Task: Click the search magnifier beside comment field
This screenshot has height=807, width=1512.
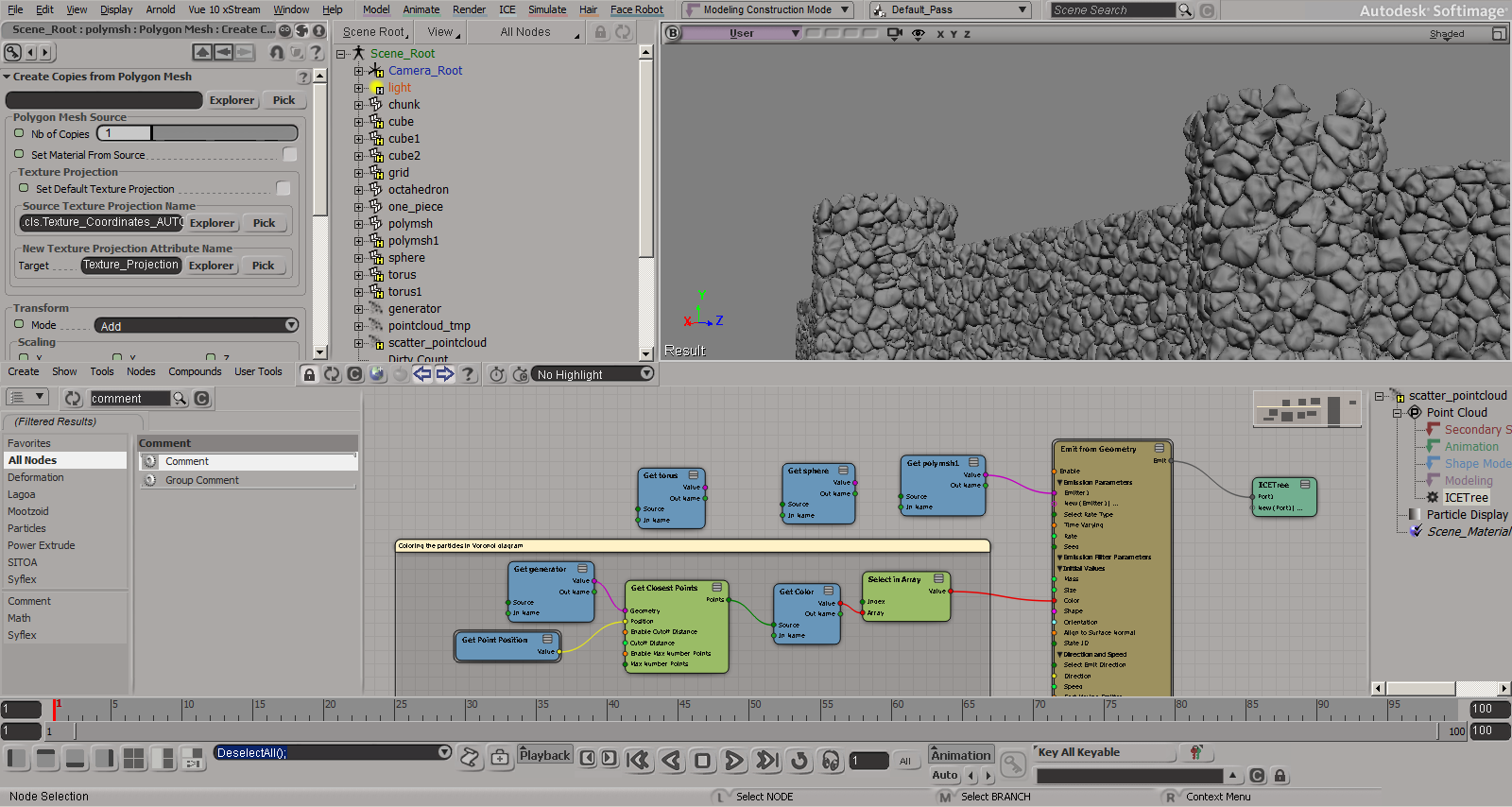Action: (180, 399)
